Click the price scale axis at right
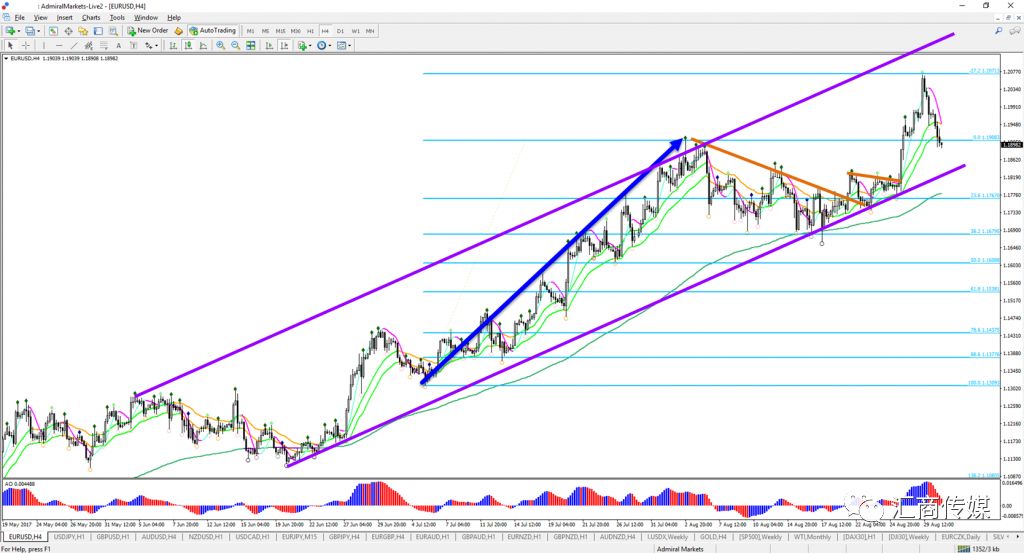Image resolution: width=1024 pixels, height=553 pixels. 1008,250
